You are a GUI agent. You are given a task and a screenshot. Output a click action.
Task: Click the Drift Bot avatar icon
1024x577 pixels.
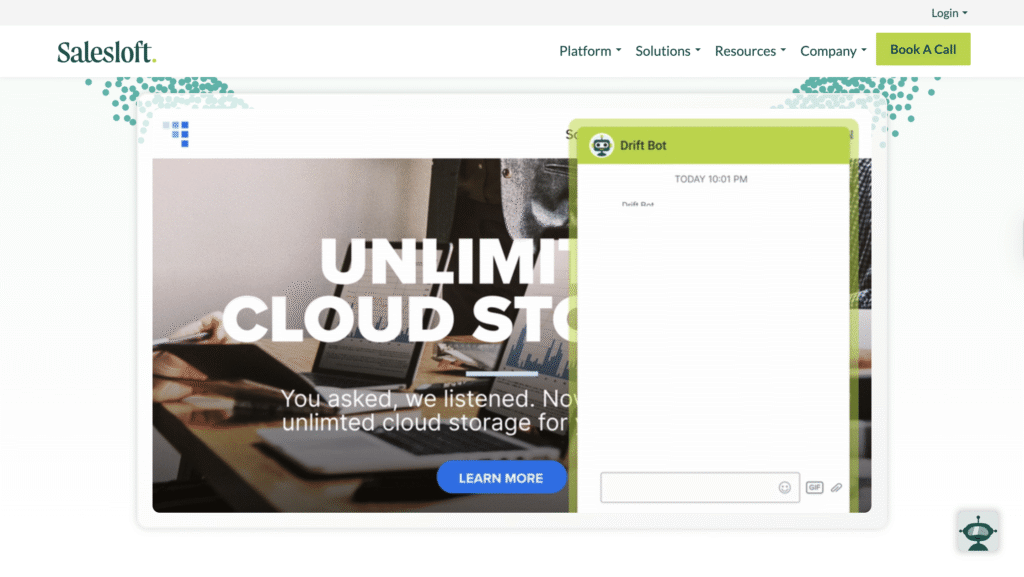point(601,146)
